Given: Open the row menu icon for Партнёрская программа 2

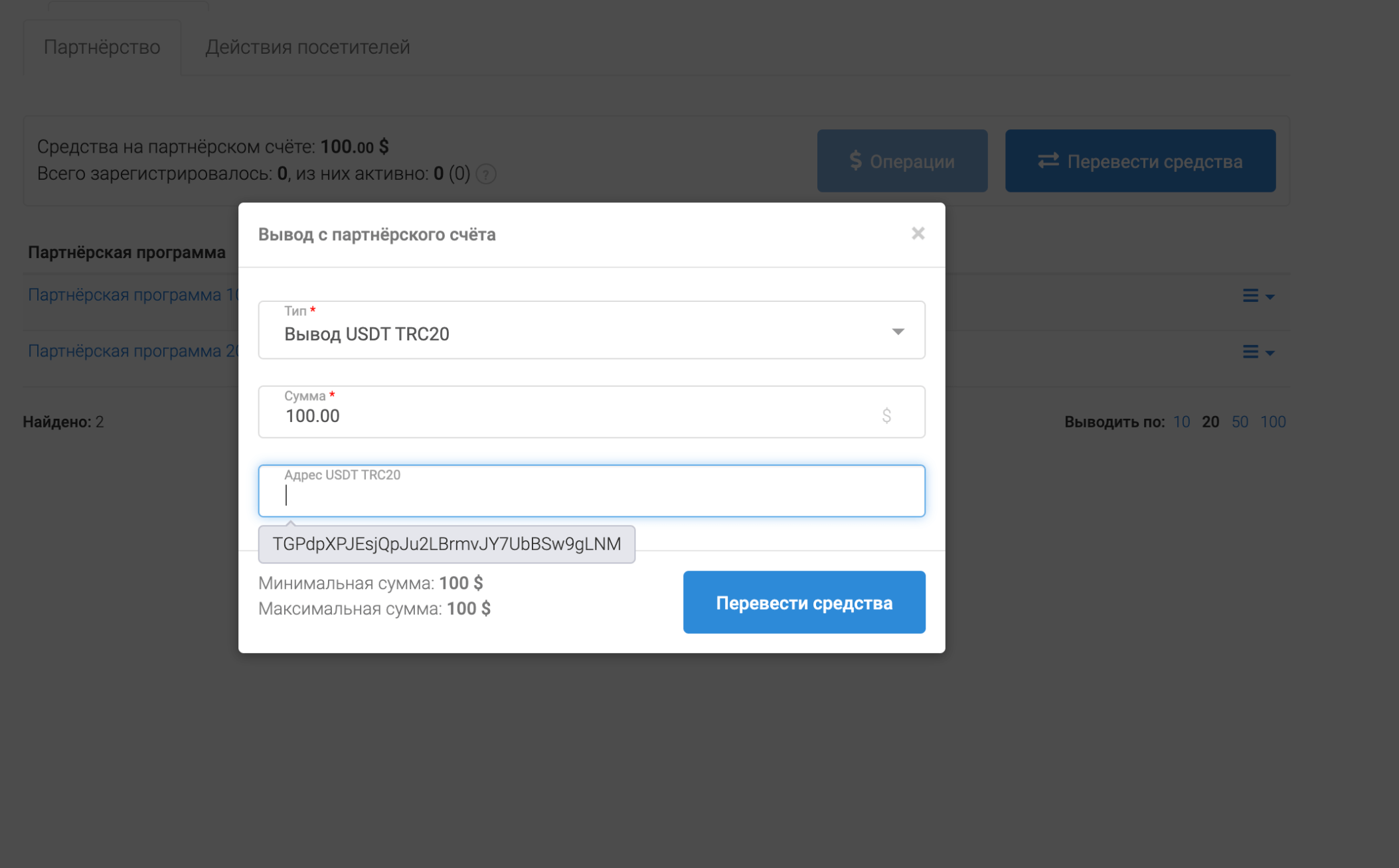Looking at the screenshot, I should click(1258, 352).
